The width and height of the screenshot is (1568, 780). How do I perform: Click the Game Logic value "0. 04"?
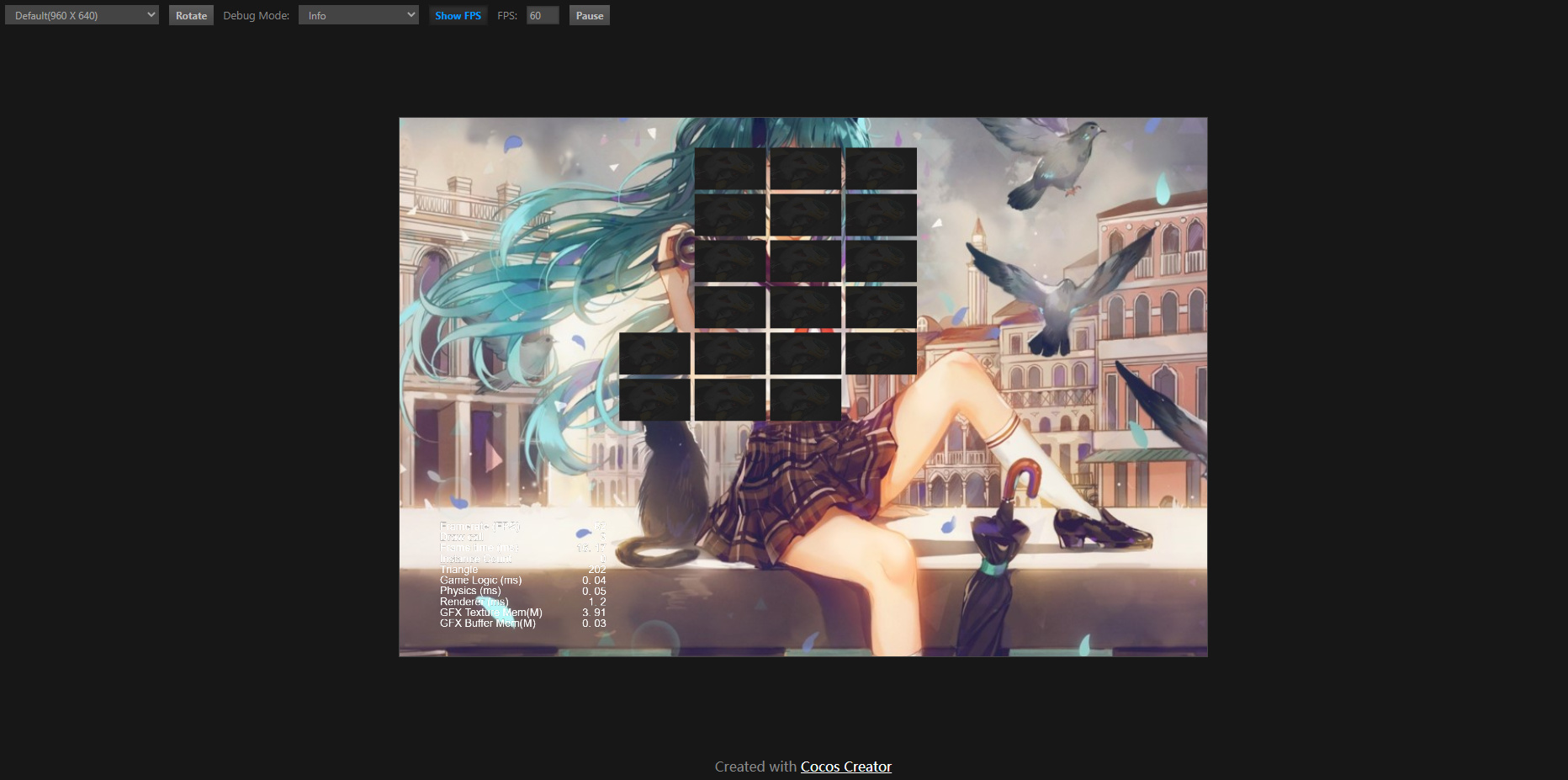(x=594, y=581)
